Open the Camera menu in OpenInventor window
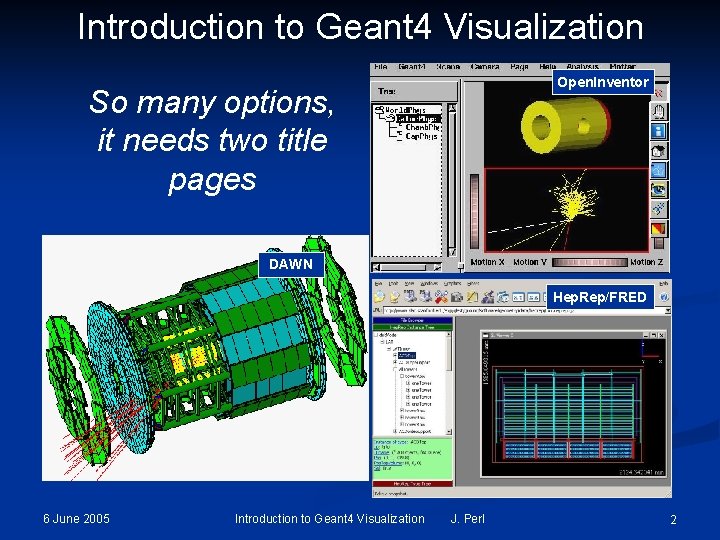Viewport: 720px width, 540px height. [x=485, y=67]
